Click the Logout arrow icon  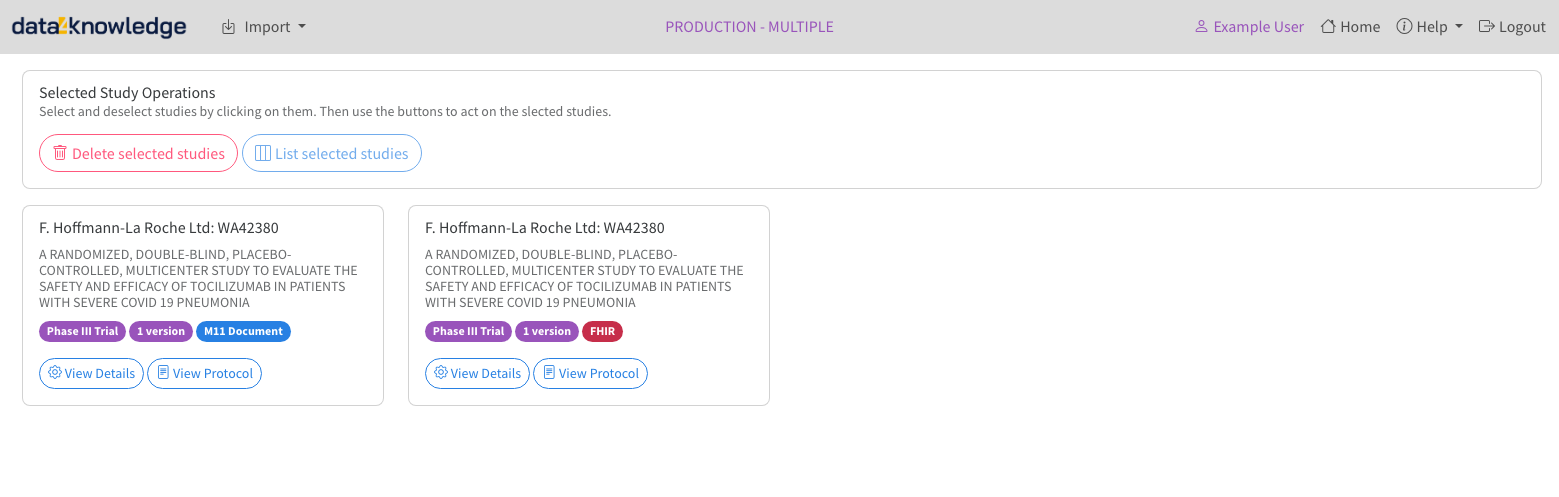pos(1486,27)
